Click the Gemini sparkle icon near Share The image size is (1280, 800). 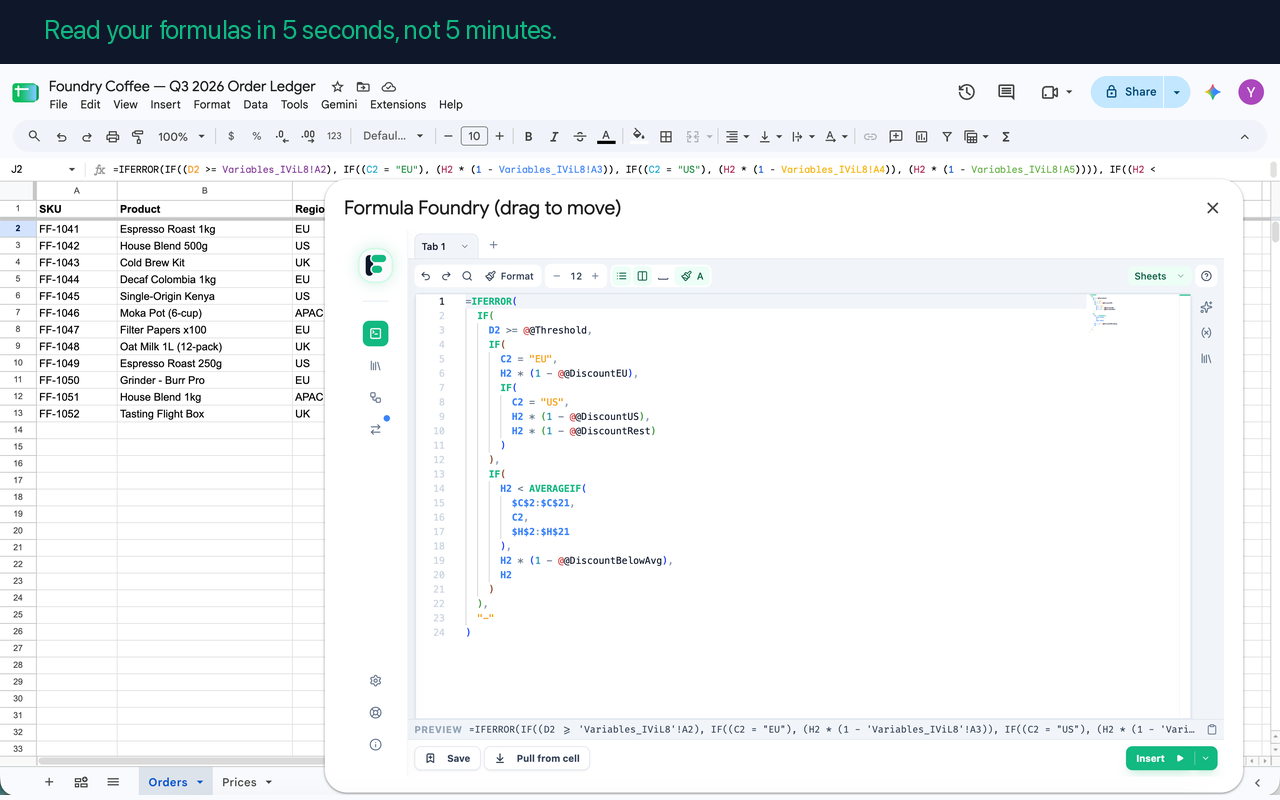click(x=1212, y=92)
